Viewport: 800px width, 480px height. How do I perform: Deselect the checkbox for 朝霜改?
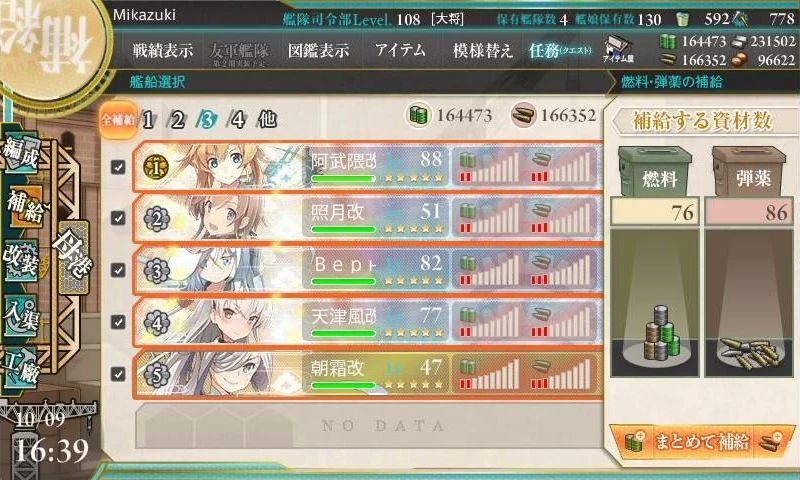point(118,374)
